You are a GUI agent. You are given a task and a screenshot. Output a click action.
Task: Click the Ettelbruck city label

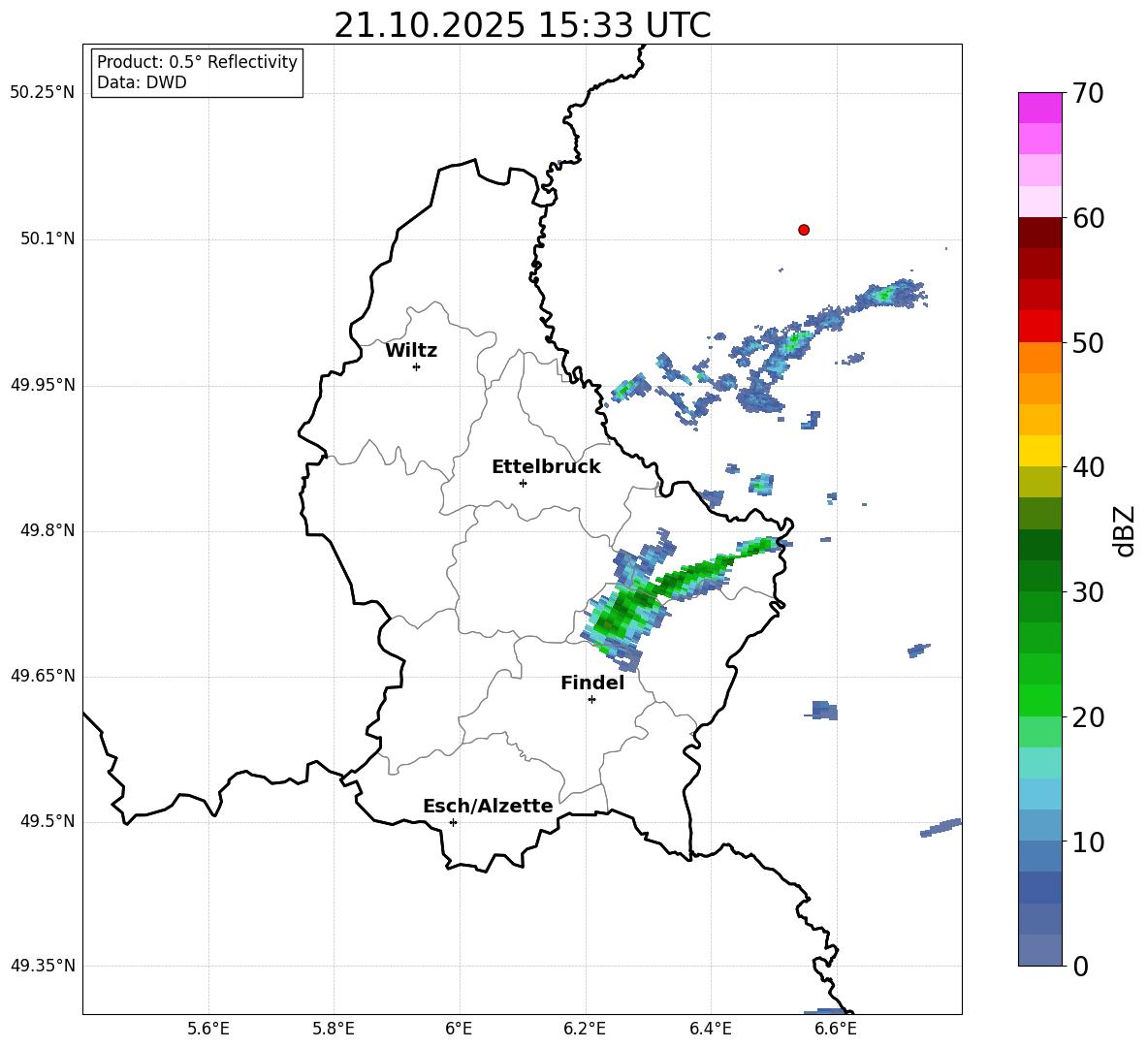tap(546, 467)
